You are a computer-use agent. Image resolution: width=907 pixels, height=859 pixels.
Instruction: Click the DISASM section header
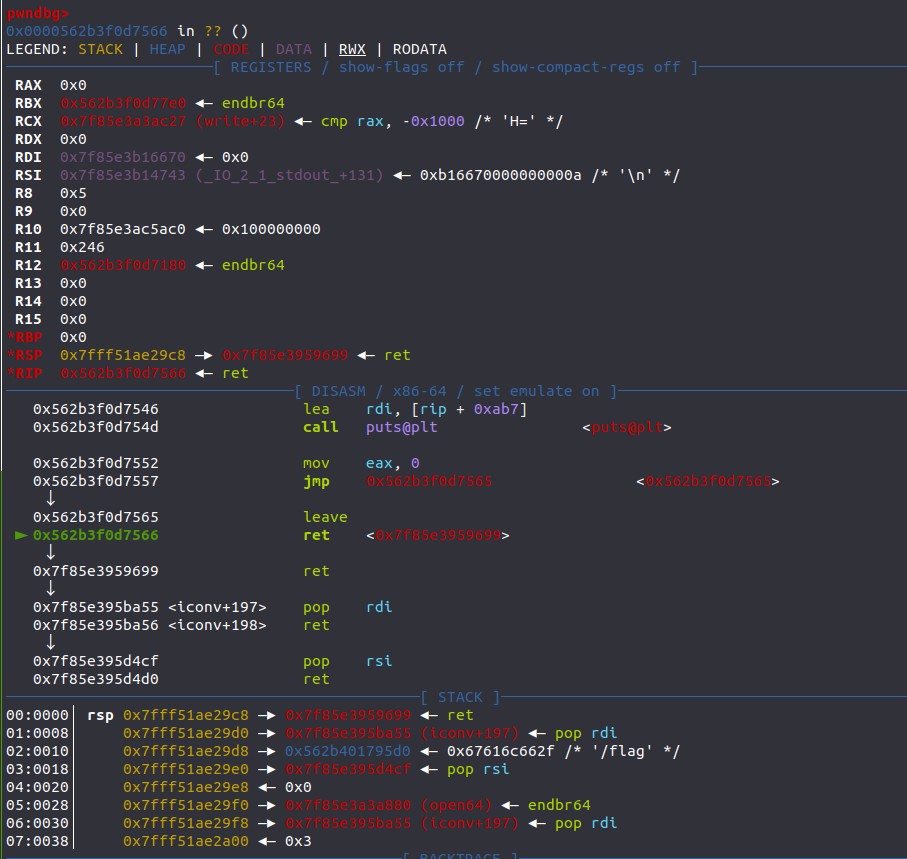pos(456,391)
